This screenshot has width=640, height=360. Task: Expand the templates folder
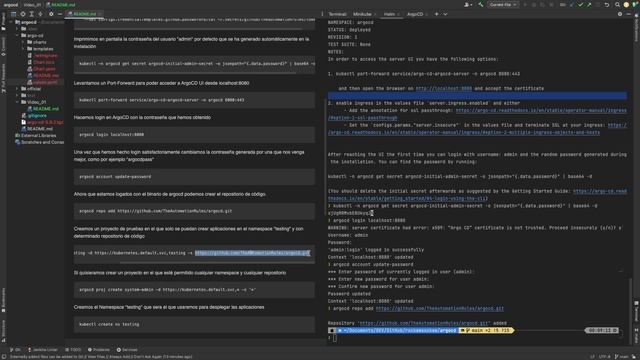[x=23, y=49]
